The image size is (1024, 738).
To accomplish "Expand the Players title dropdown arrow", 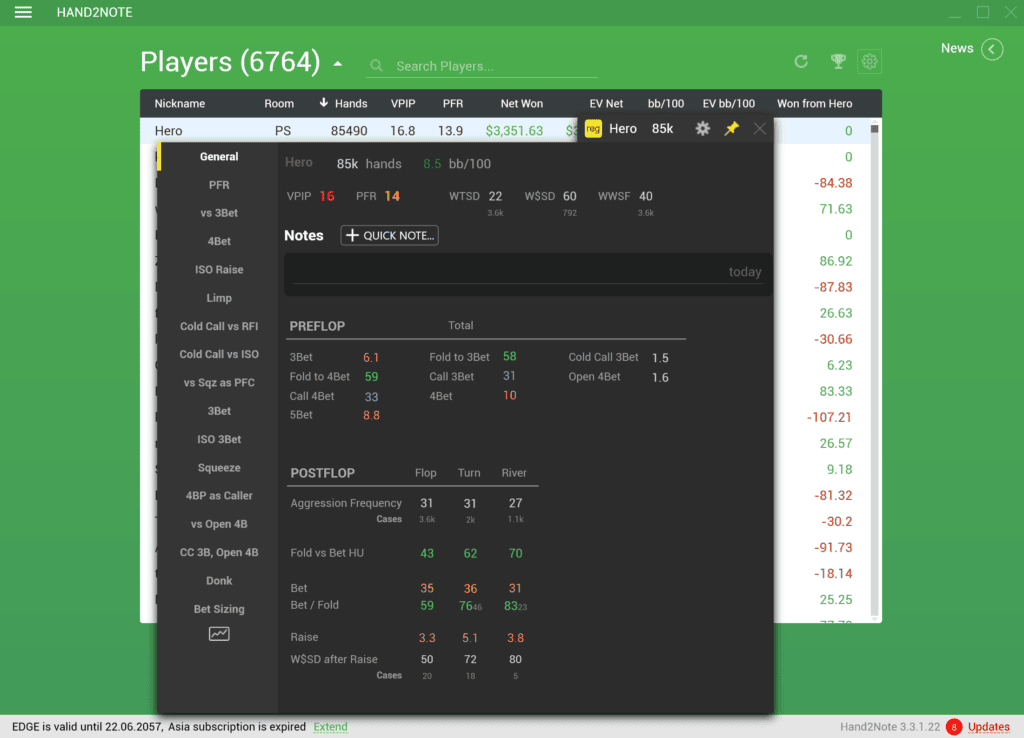I will click(338, 64).
